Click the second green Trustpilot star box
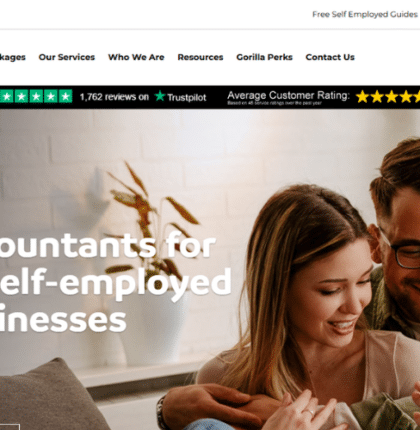420x430 pixels. coord(22,96)
